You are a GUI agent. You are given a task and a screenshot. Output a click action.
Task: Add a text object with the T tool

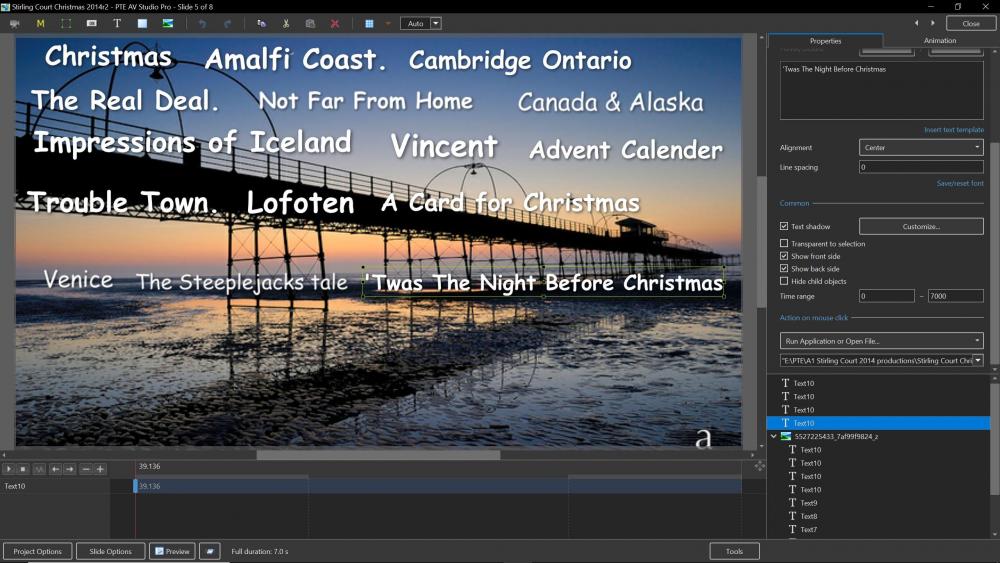(117, 23)
